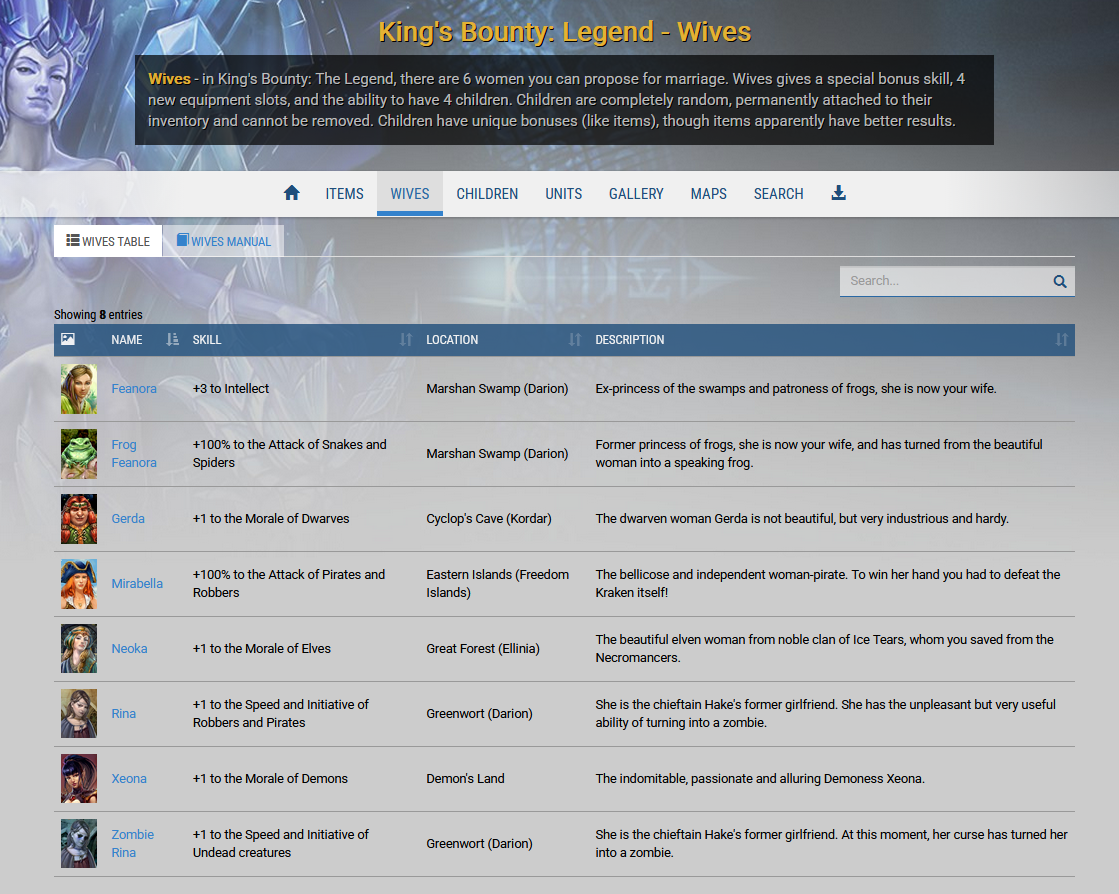Select 'Demon's Land' location cell
Viewport: 1119px width, 894px height.
pos(465,778)
